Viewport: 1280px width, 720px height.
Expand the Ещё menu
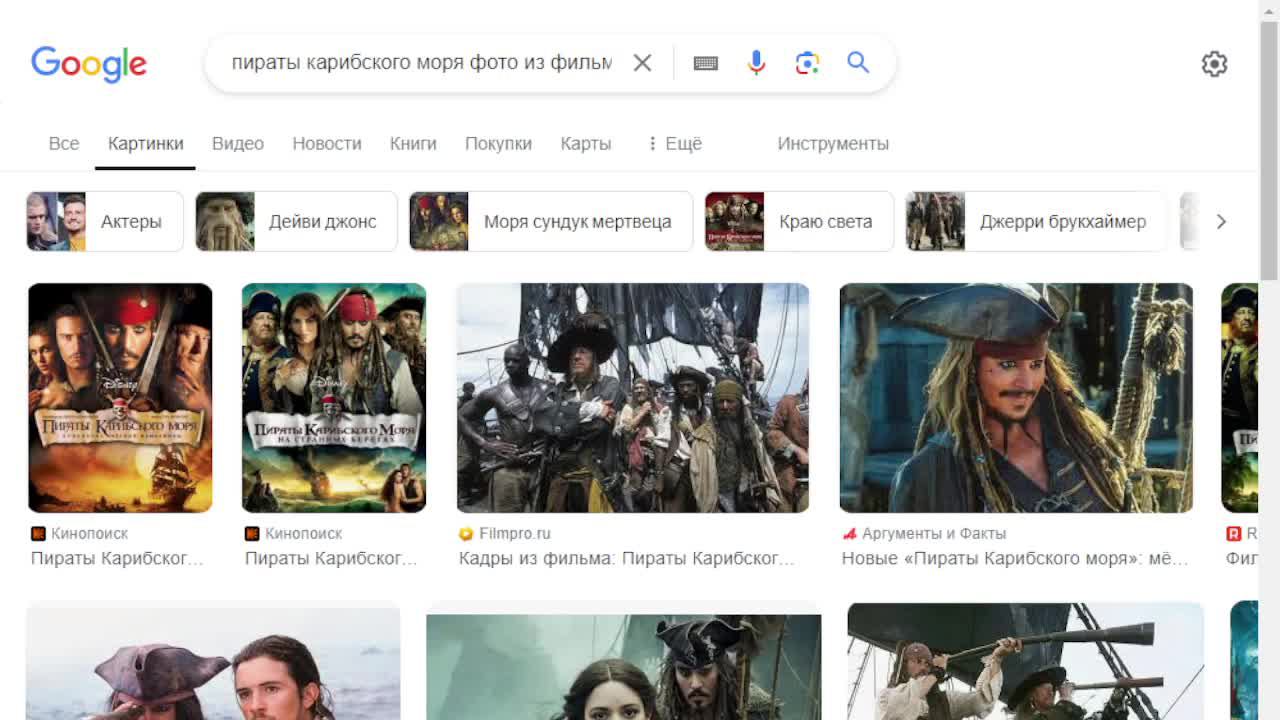click(x=675, y=143)
